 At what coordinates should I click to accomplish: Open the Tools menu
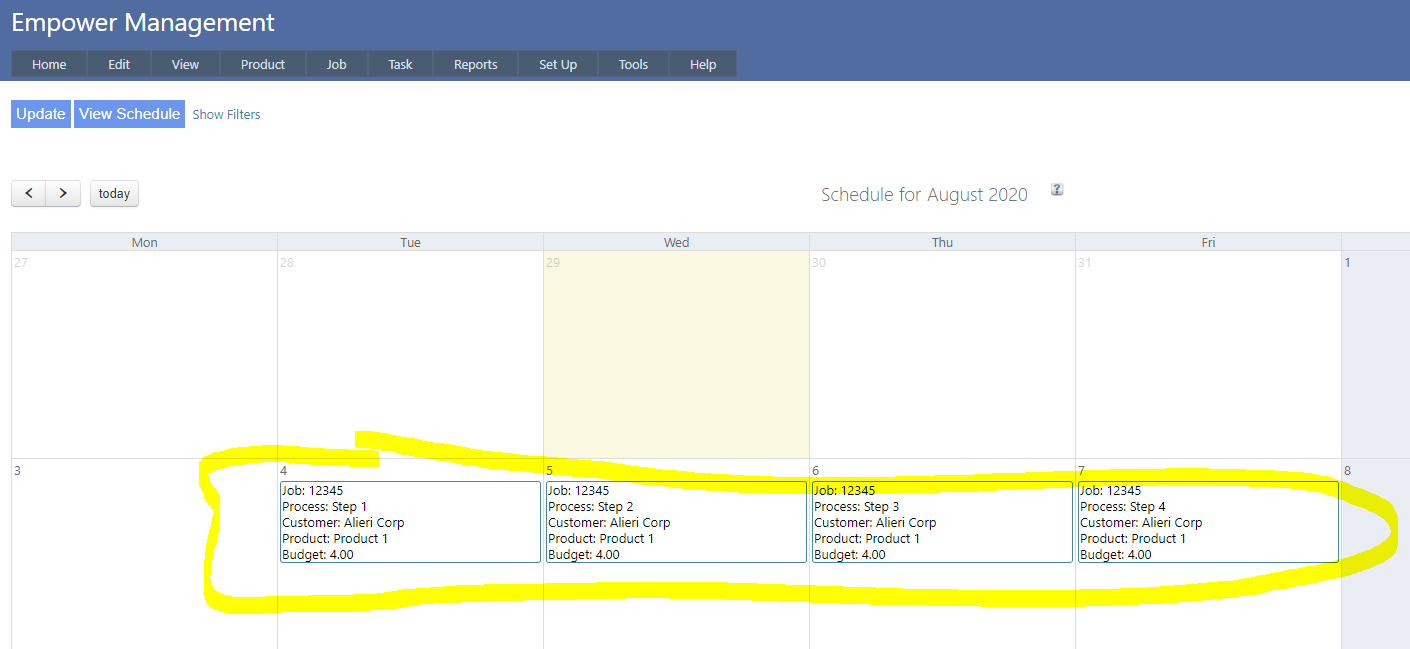tap(633, 64)
